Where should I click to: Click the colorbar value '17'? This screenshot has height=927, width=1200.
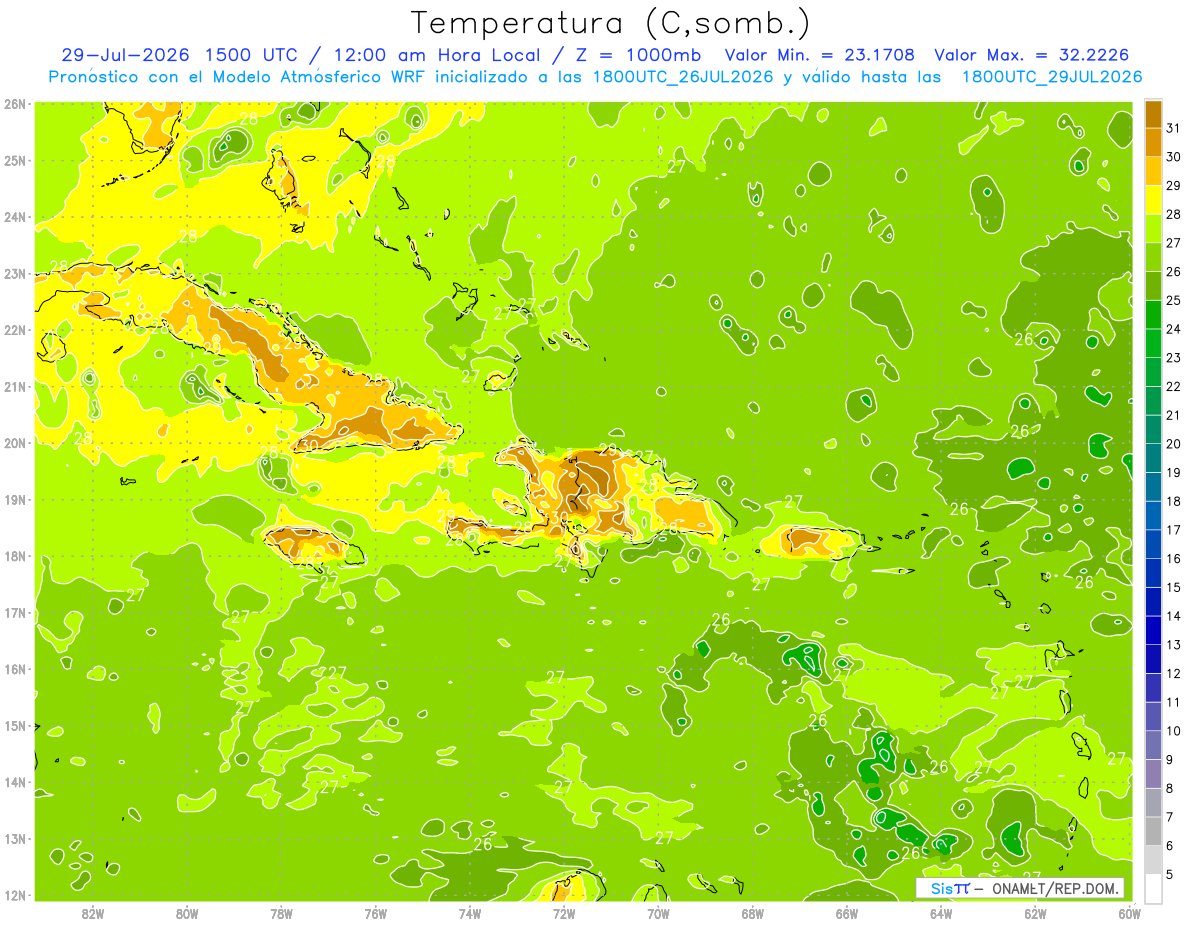click(1173, 530)
